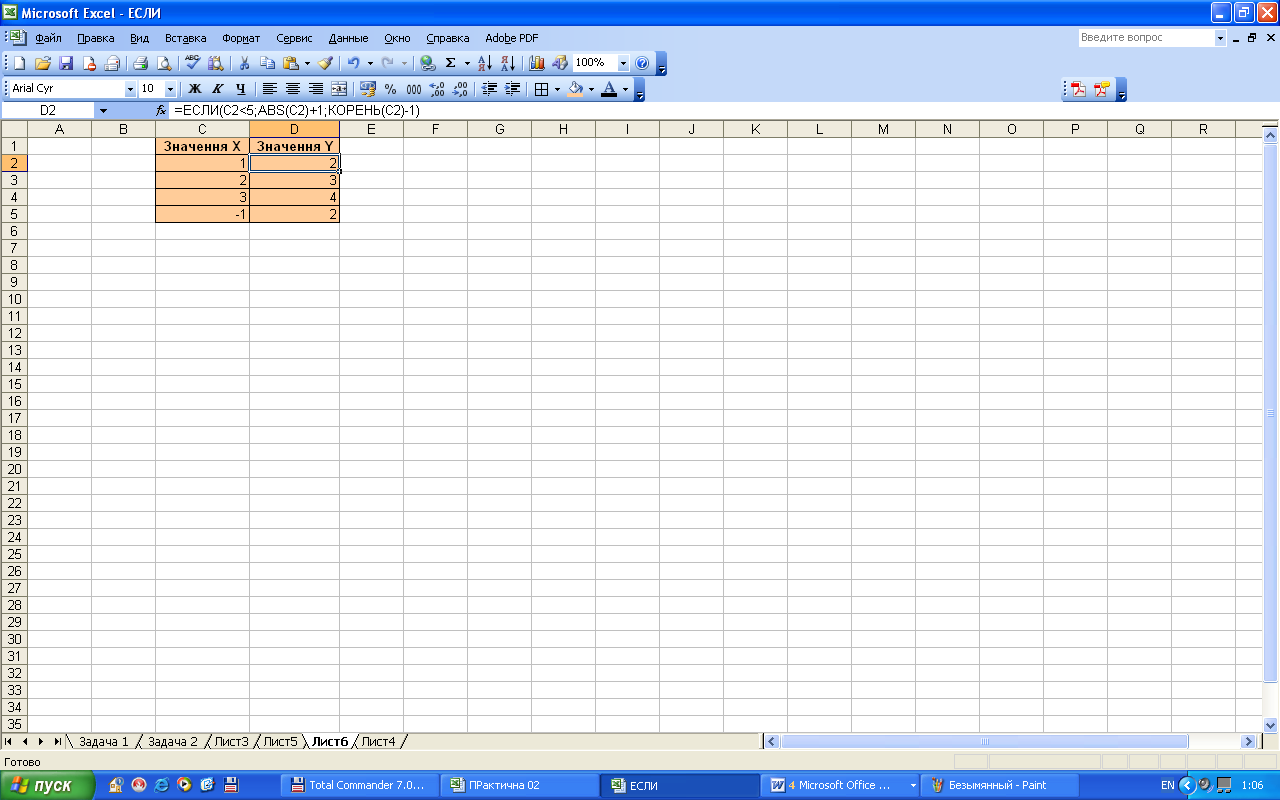1280x800 pixels.
Task: Sort ascending with the A-Z icon
Action: click(x=485, y=63)
